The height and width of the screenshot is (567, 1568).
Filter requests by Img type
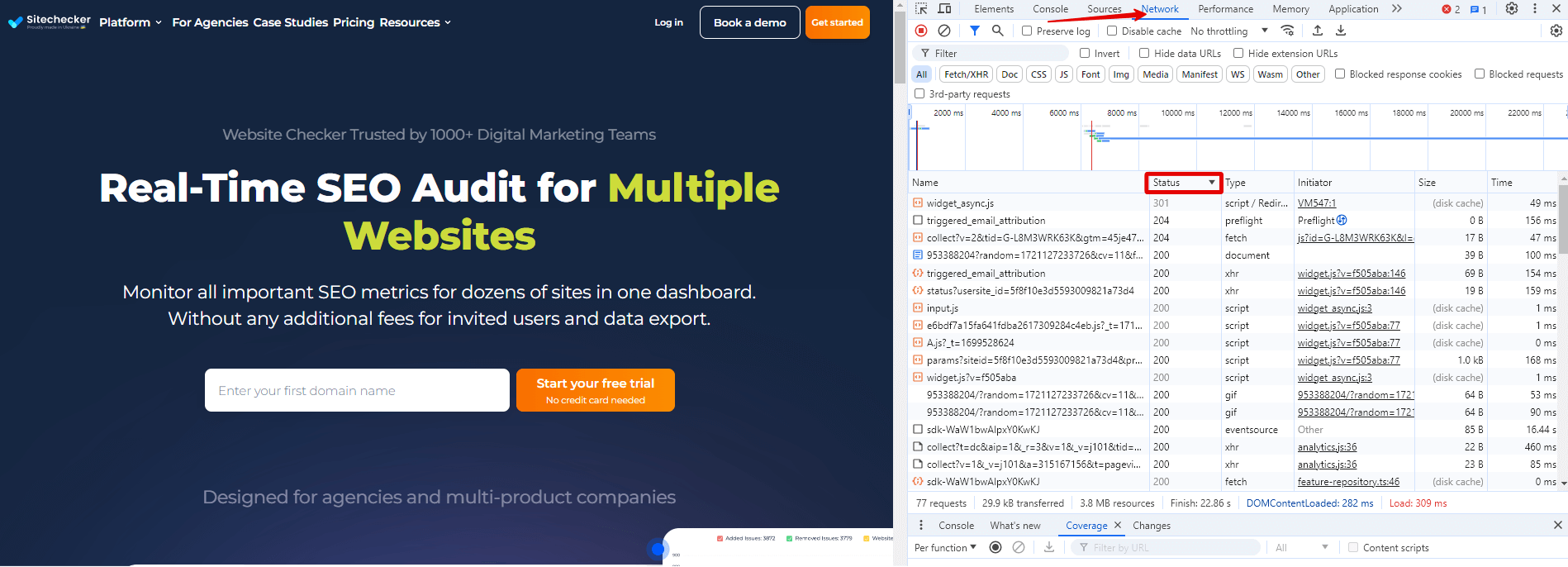pyautogui.click(x=1121, y=74)
